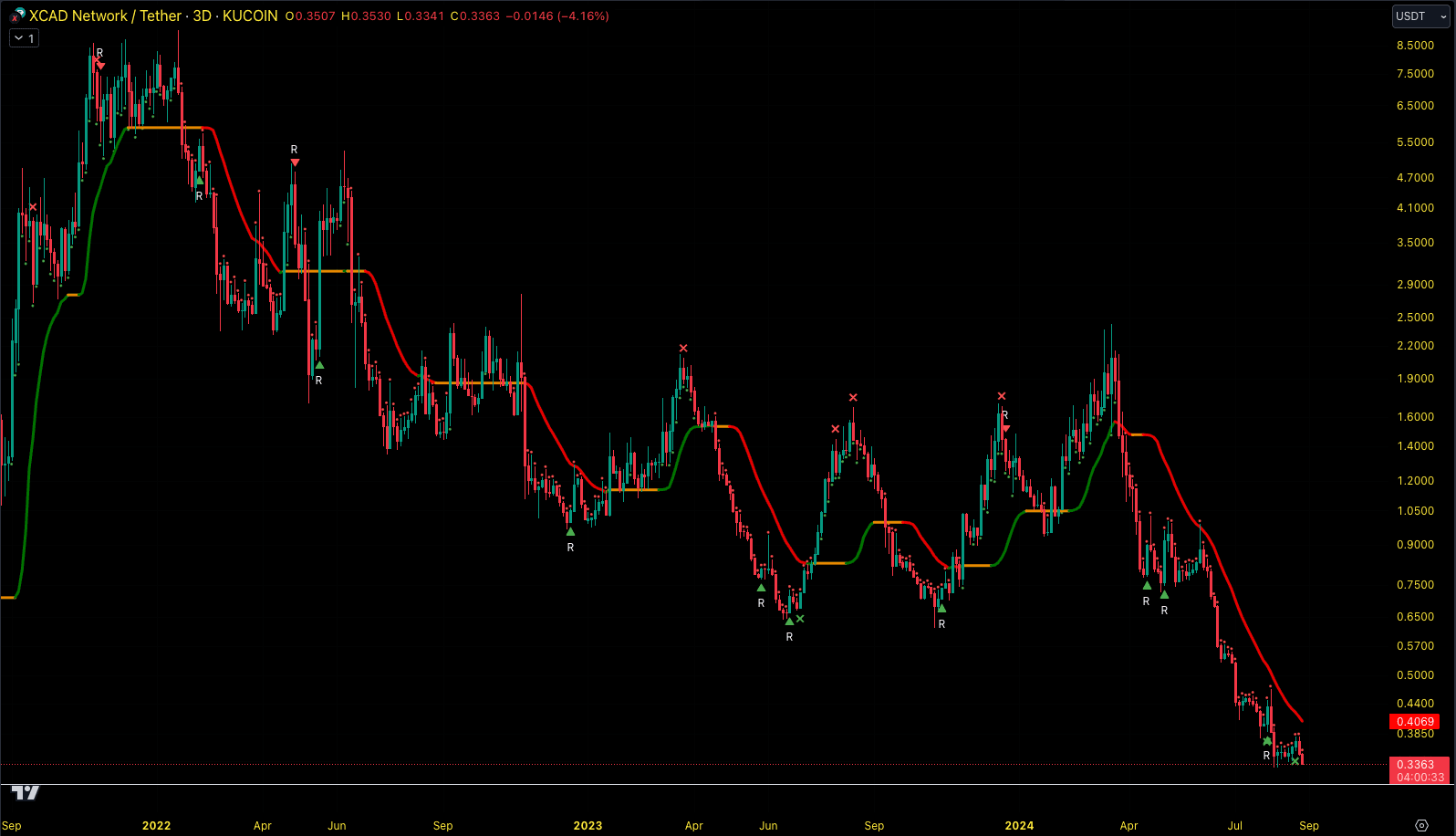Click the open value O0.3507
This screenshot has width=1456, height=836.
(310, 16)
